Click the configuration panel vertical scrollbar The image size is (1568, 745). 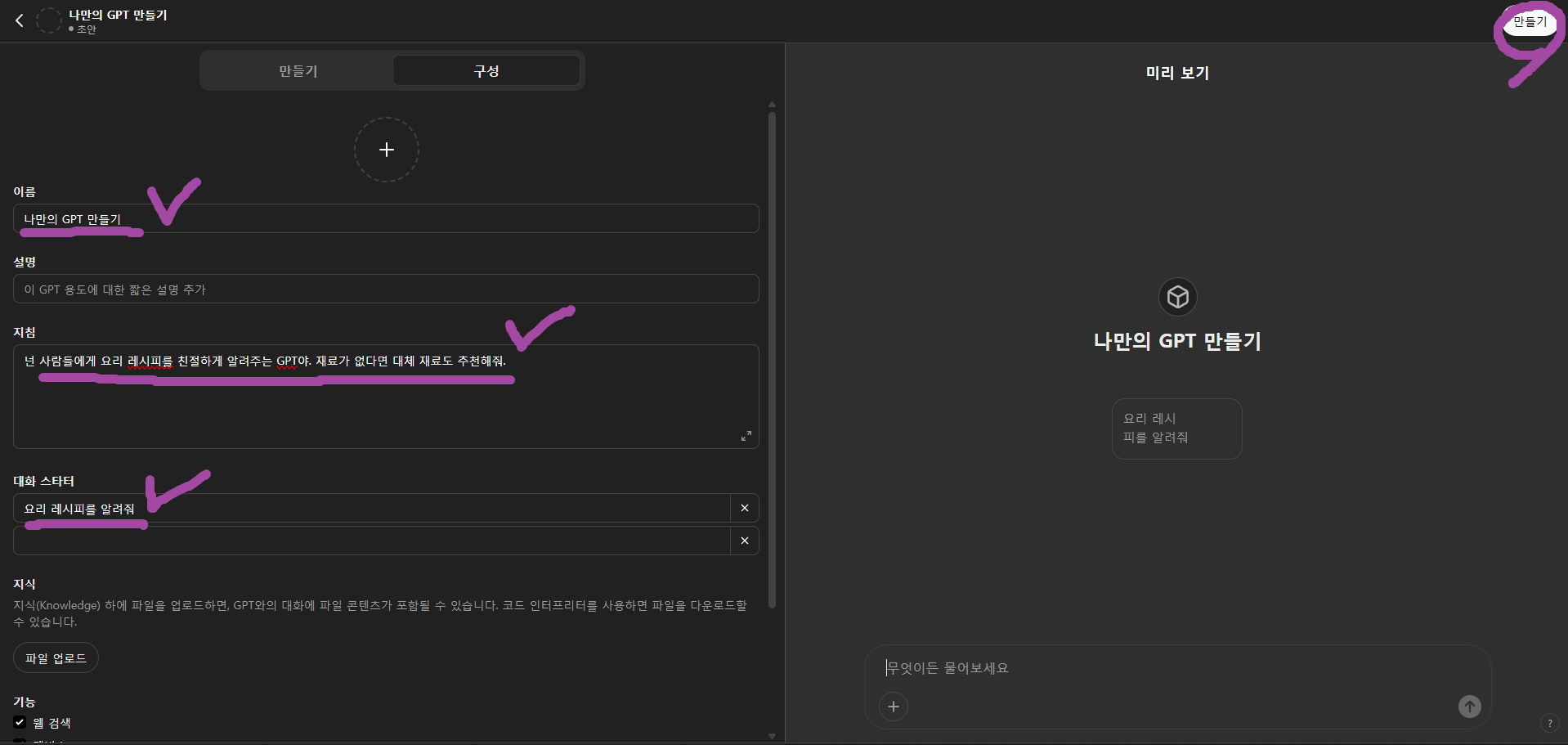click(772, 360)
